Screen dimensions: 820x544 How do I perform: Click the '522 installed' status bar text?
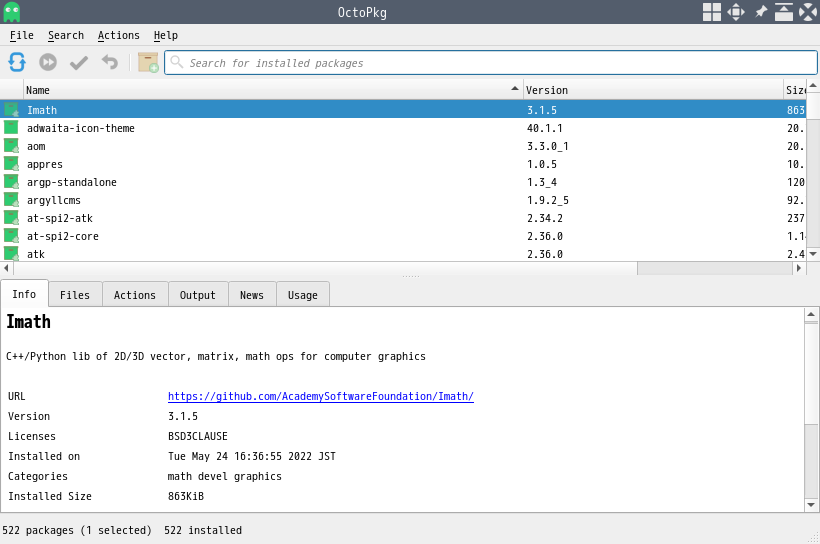(x=203, y=530)
